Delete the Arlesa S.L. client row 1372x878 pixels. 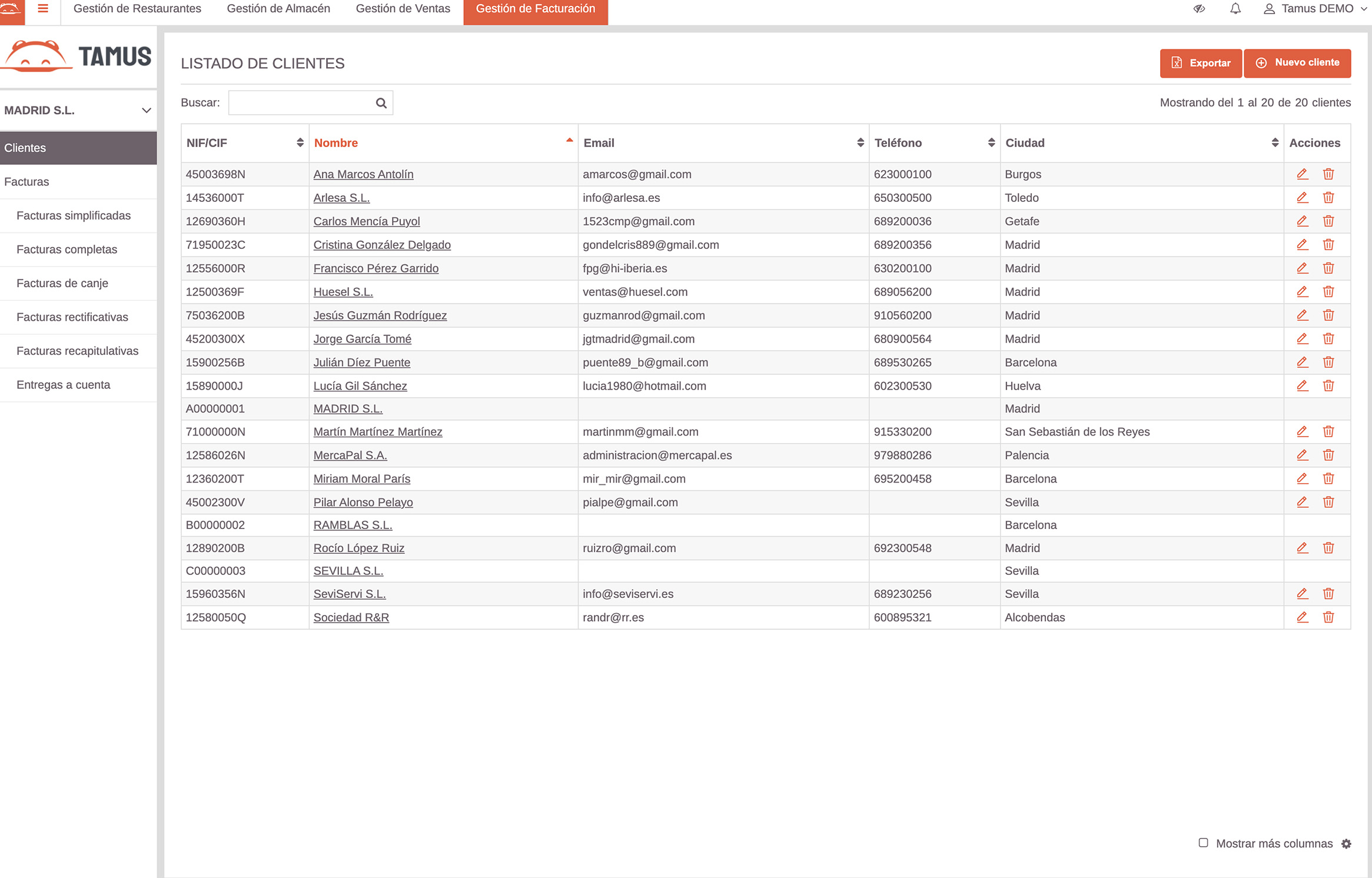[x=1328, y=198]
